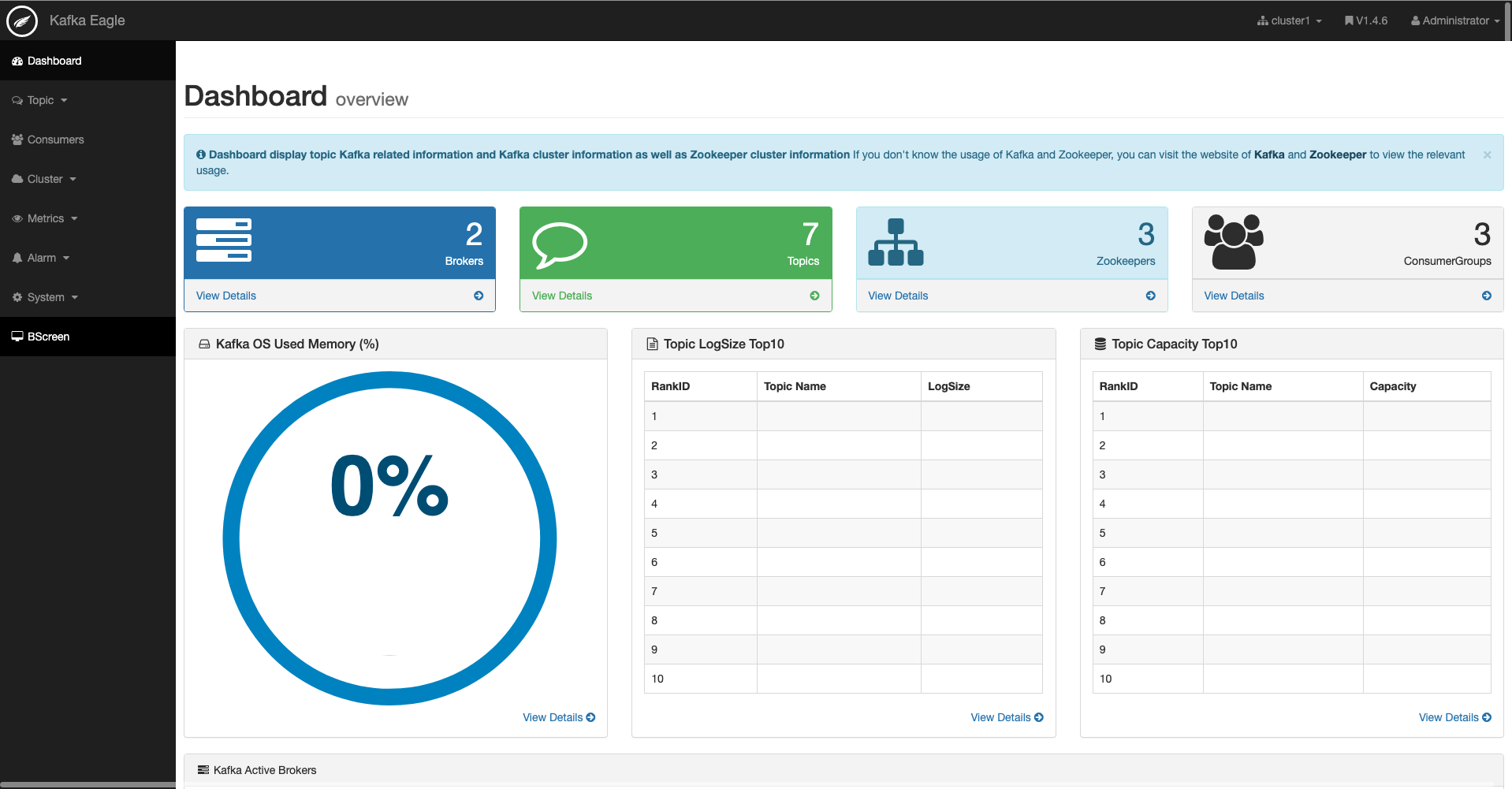Open View Details under Brokers card
The width and height of the screenshot is (1512, 789).
[x=226, y=296]
